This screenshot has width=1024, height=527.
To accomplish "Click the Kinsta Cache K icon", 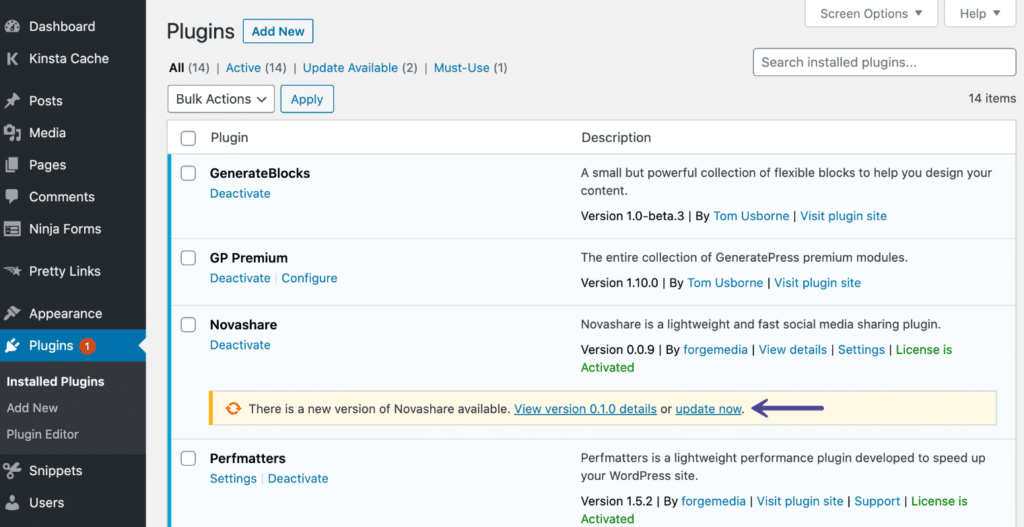I will coord(12,59).
